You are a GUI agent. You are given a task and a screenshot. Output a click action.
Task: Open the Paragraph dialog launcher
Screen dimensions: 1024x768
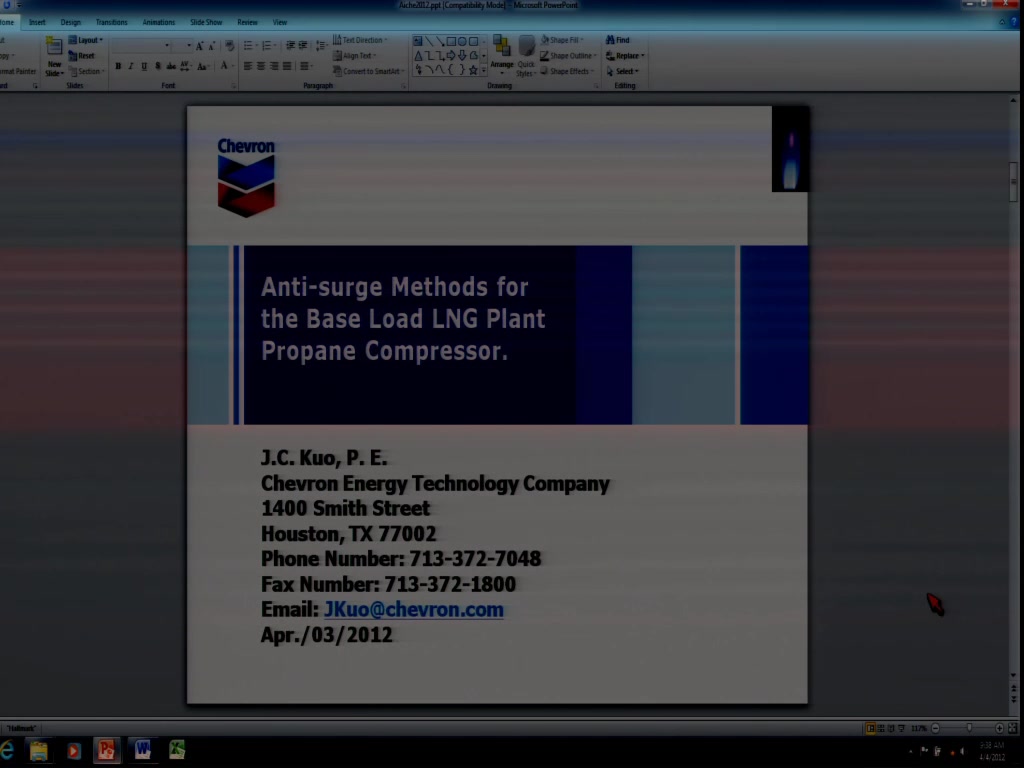[x=404, y=86]
